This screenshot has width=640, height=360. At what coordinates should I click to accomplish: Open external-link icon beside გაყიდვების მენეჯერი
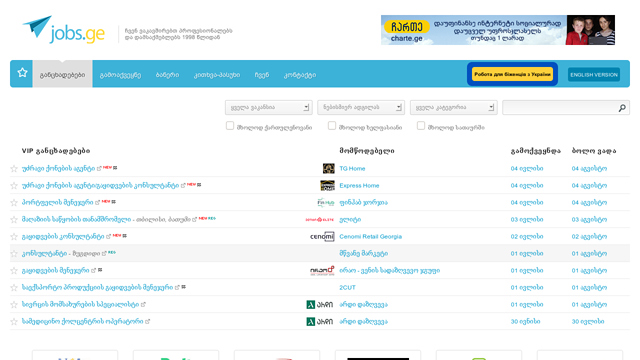[93, 270]
